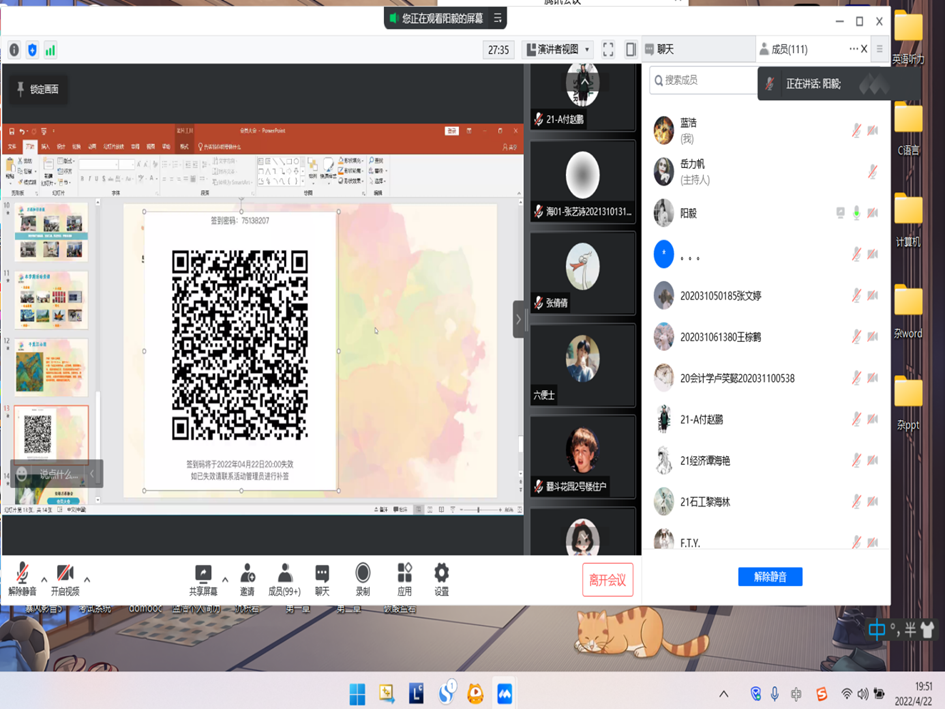
Task: Click video tile of 六便士
Action: click(x=583, y=365)
